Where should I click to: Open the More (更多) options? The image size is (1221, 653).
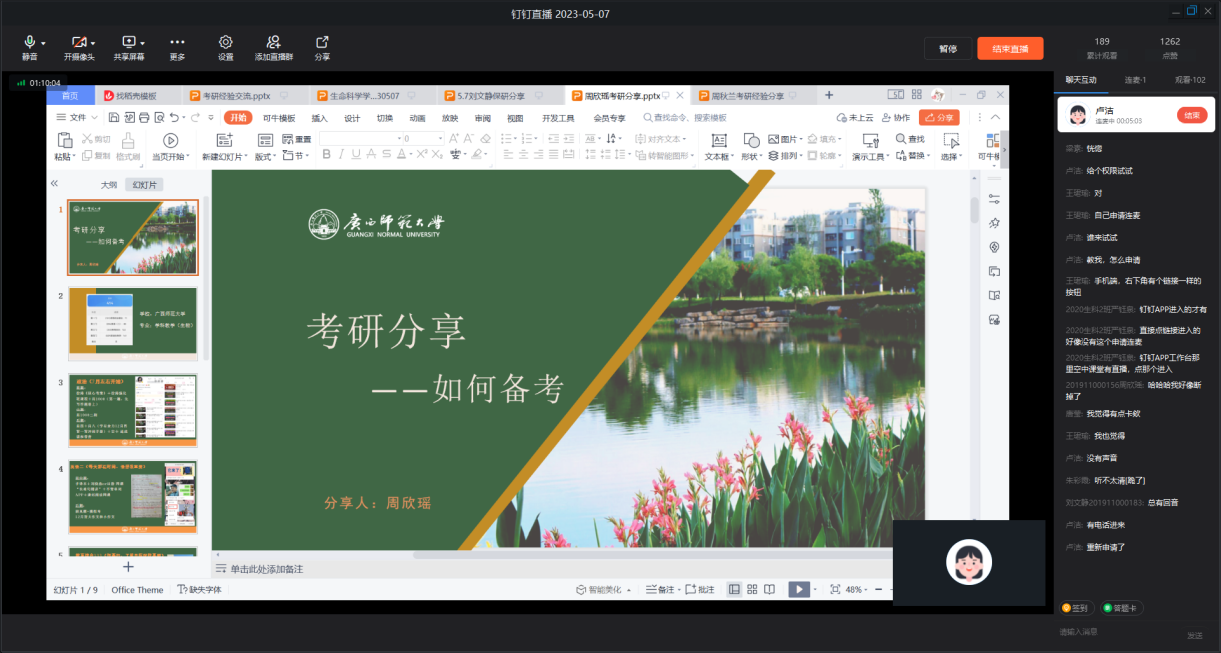tap(177, 42)
